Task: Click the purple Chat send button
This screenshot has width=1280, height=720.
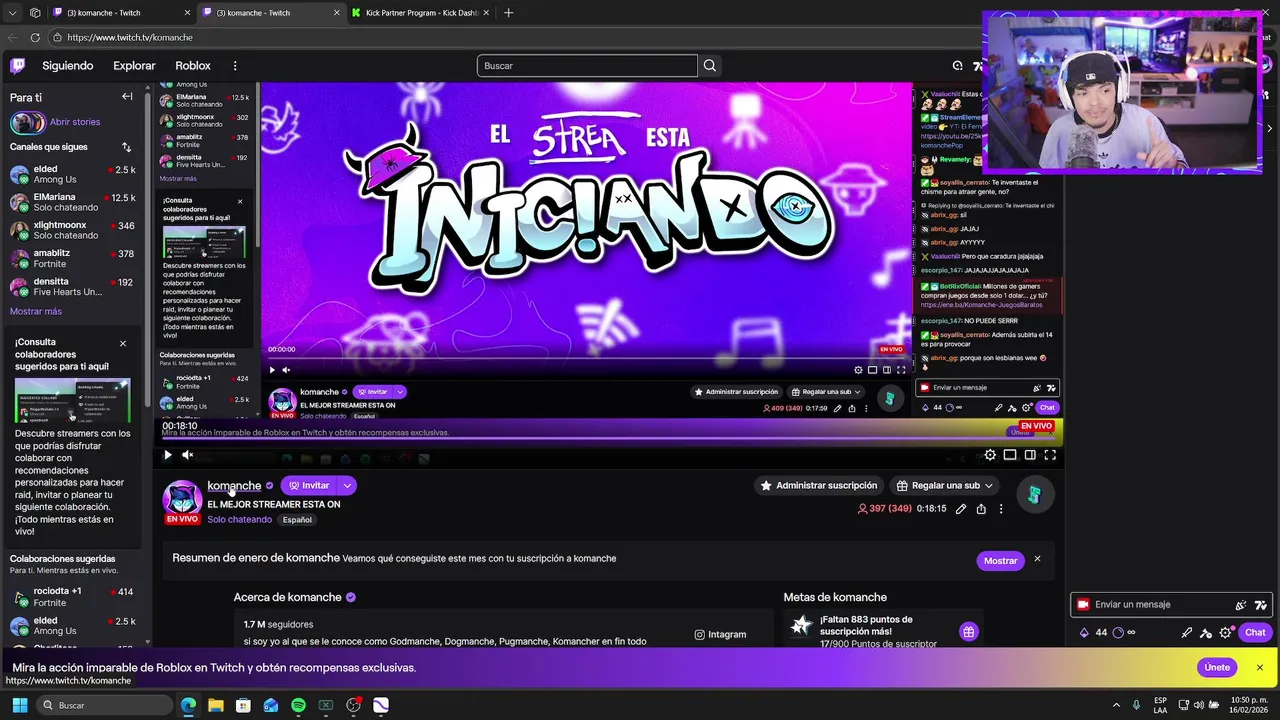Action: [x=1255, y=632]
